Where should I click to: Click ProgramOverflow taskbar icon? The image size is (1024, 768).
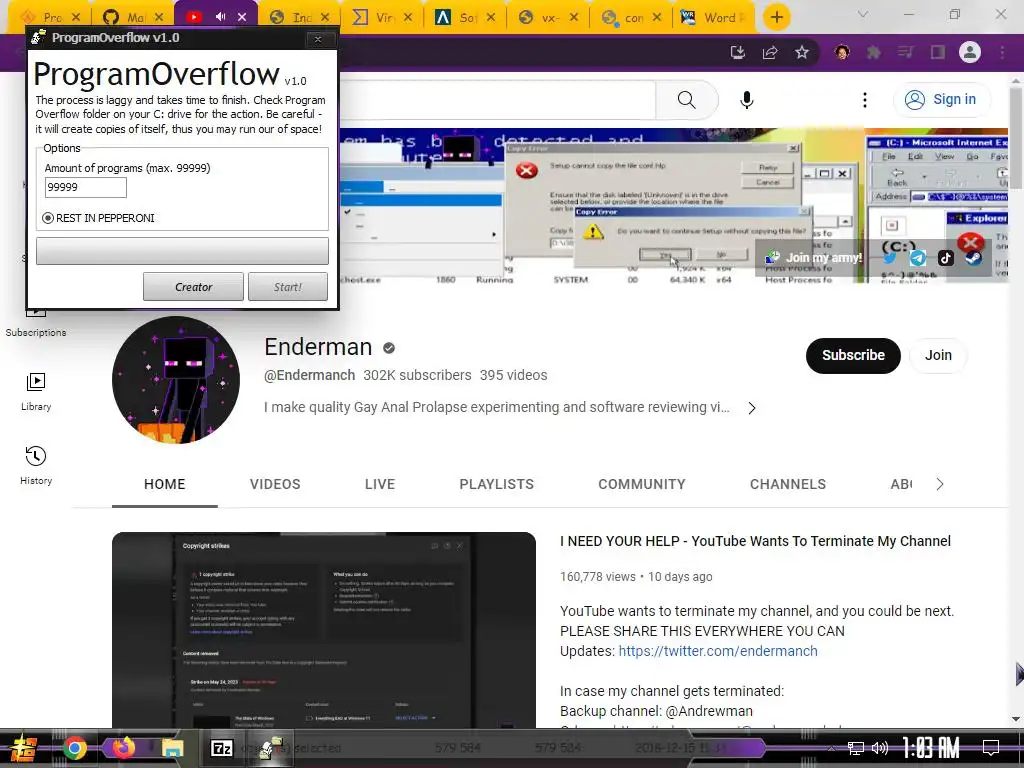(270, 748)
